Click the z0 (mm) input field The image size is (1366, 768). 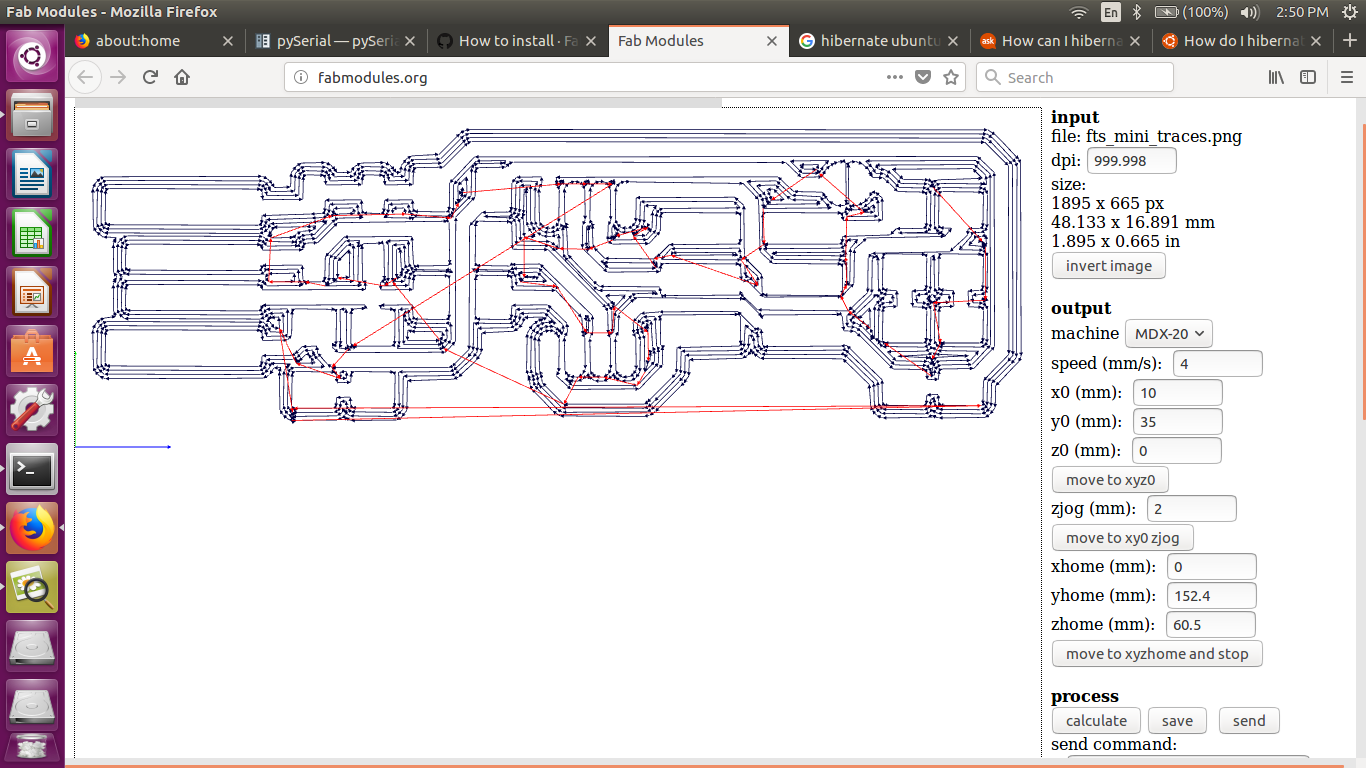[1177, 451]
